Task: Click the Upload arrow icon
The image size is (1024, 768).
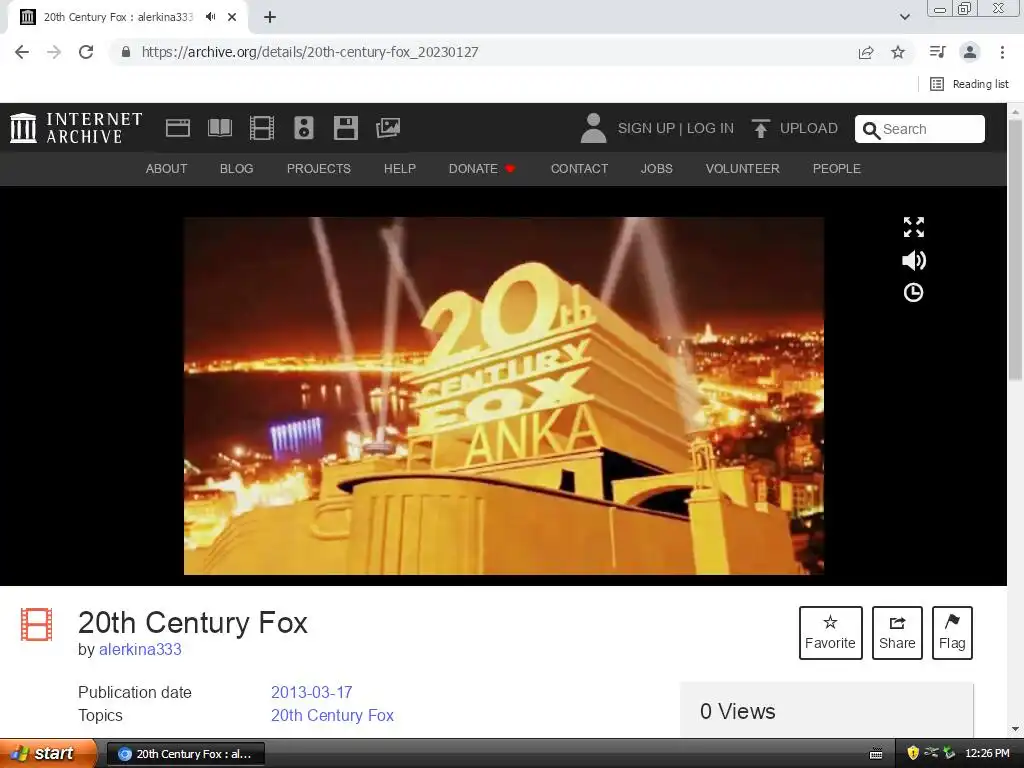Action: coord(760,129)
